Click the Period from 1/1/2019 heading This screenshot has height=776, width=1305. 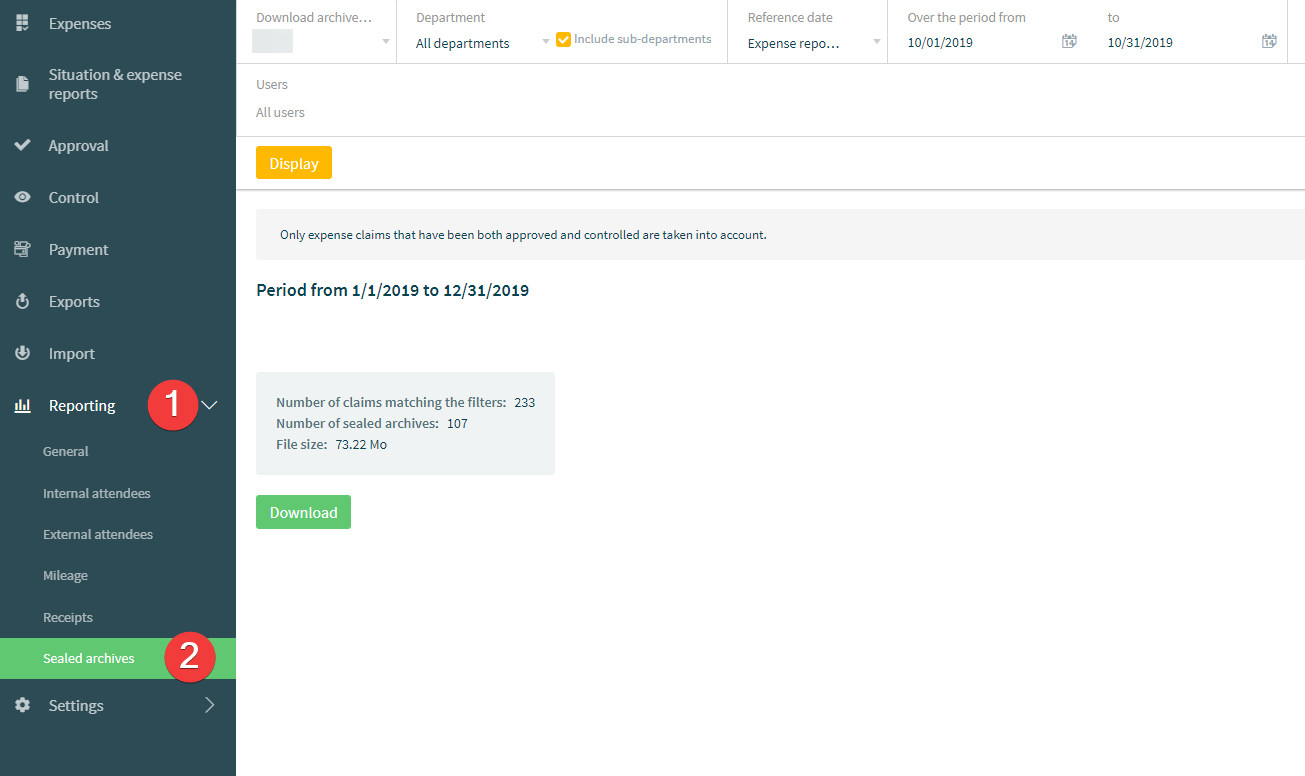click(393, 290)
